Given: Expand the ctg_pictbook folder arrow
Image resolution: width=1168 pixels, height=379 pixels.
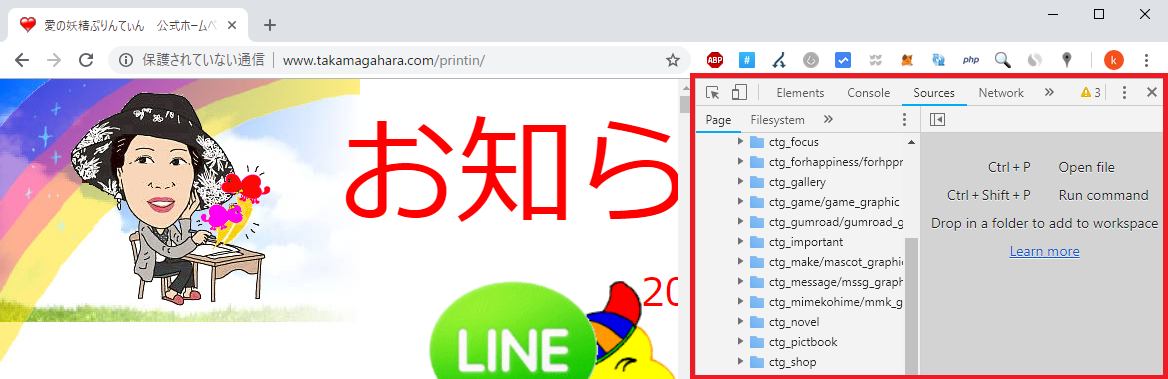Looking at the screenshot, I should point(740,342).
